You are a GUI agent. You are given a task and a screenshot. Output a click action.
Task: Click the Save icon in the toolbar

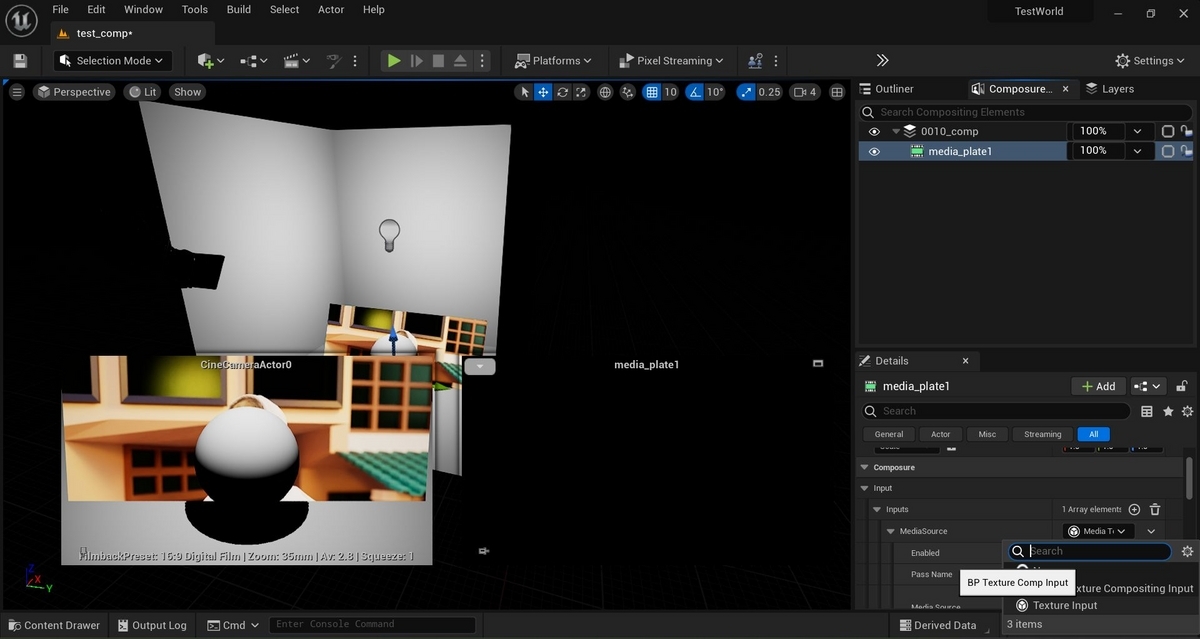[20, 61]
